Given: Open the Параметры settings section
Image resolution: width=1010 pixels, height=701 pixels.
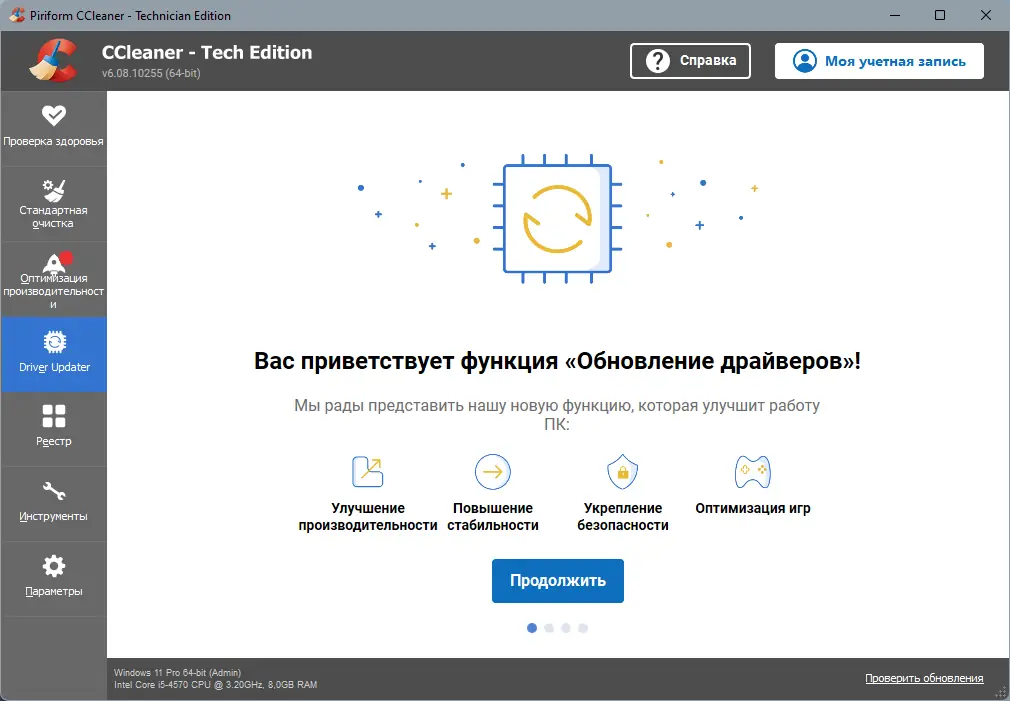Looking at the screenshot, I should [x=54, y=577].
